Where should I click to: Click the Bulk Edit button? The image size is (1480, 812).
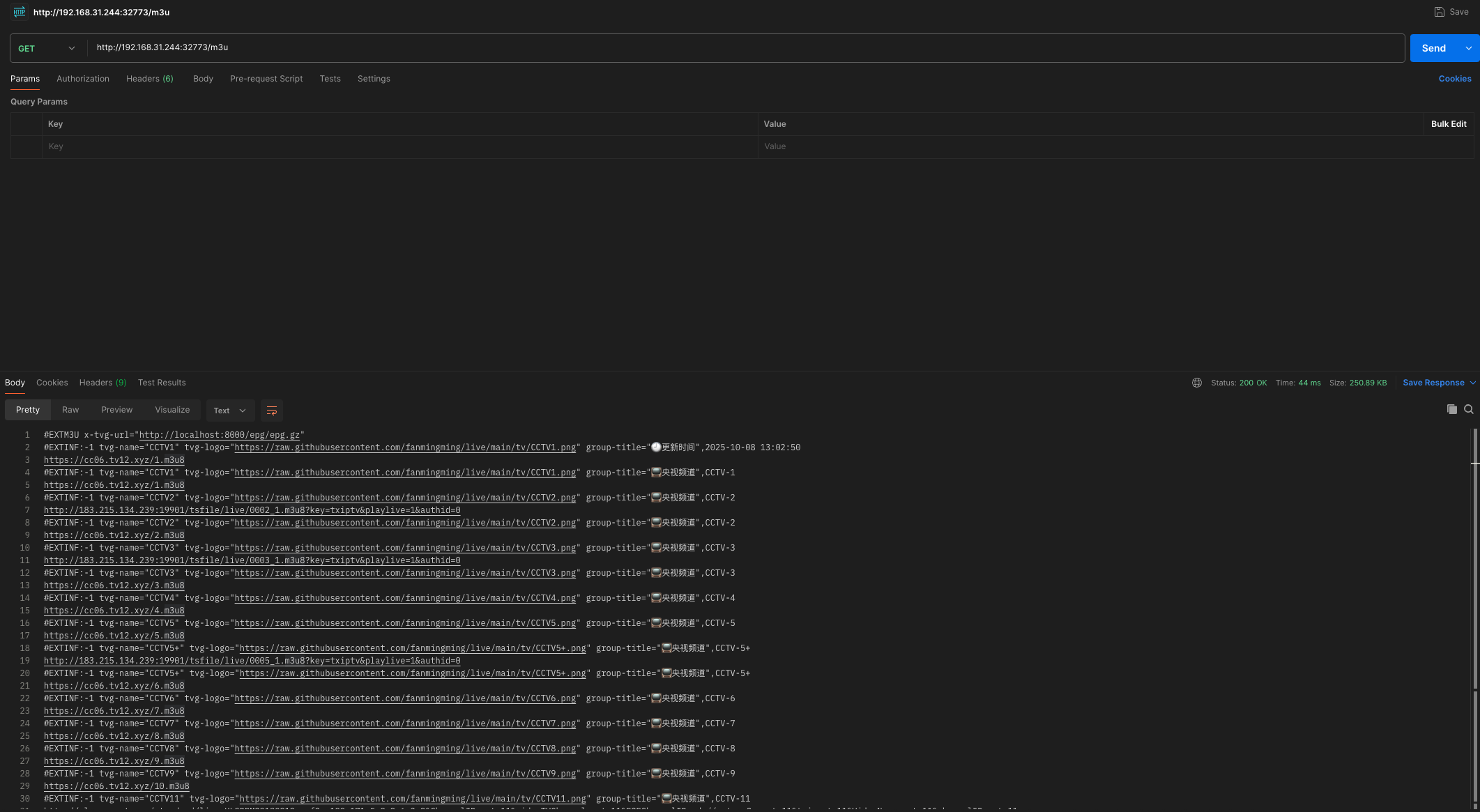pos(1448,124)
